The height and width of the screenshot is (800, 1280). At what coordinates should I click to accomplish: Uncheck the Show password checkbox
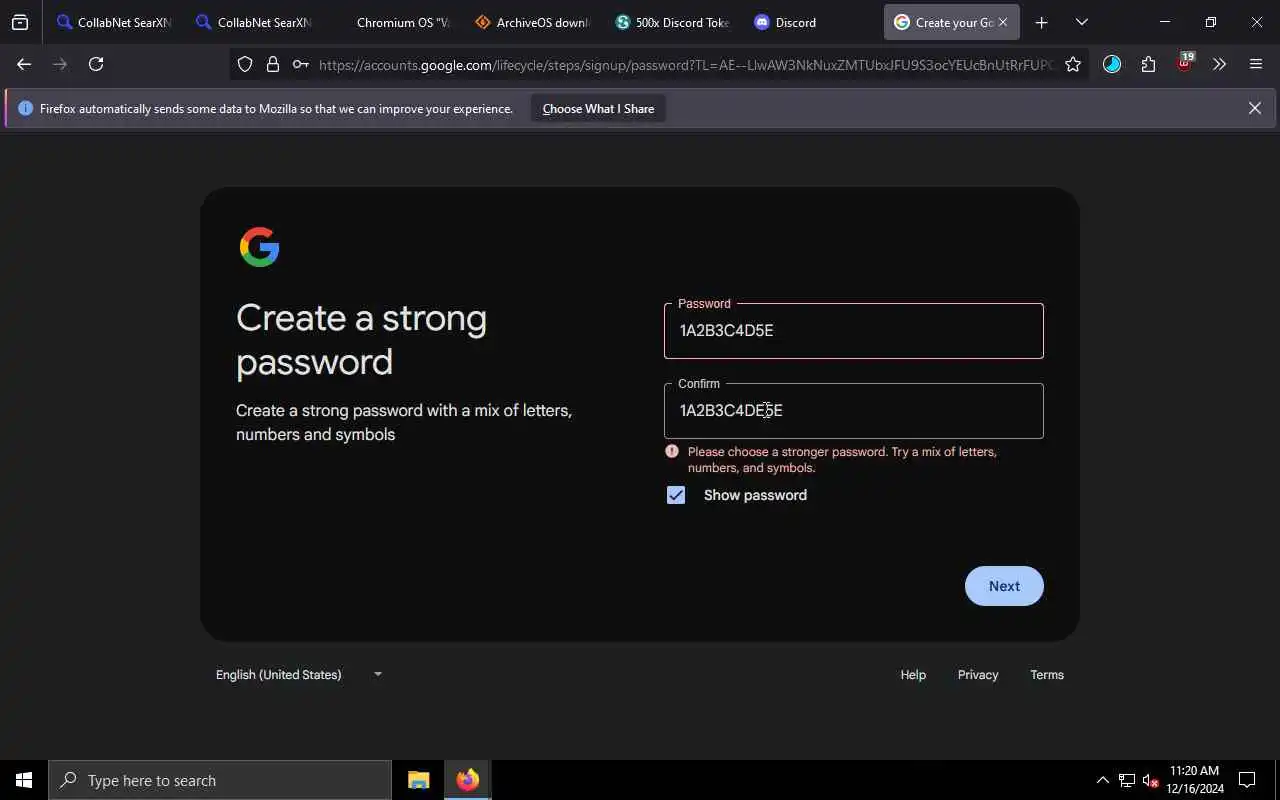(x=676, y=495)
